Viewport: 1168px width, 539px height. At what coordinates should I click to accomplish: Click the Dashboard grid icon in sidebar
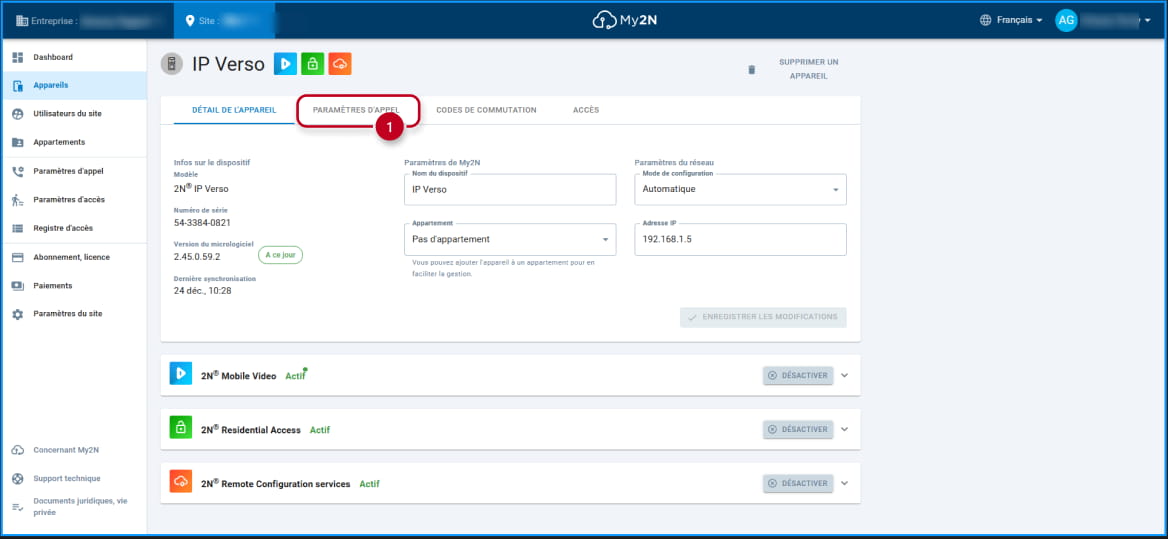18,57
